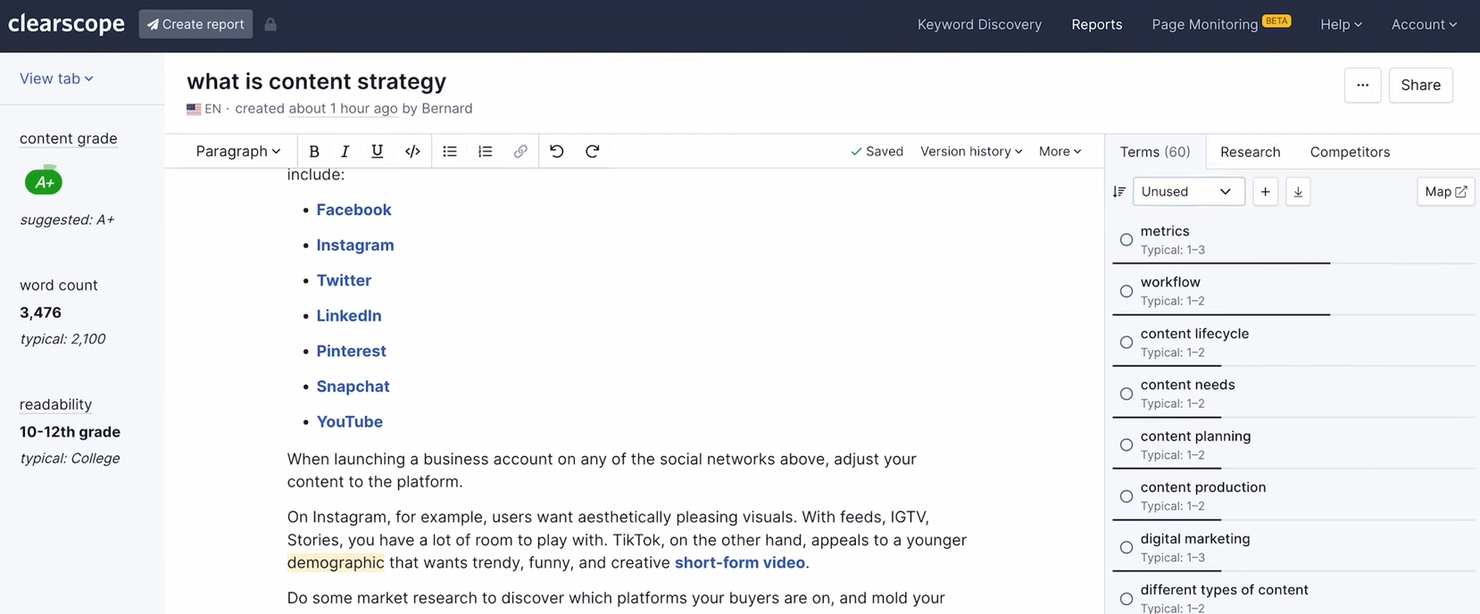Open the ellipsis options menu near Share
The width and height of the screenshot is (1480, 614).
point(1362,86)
